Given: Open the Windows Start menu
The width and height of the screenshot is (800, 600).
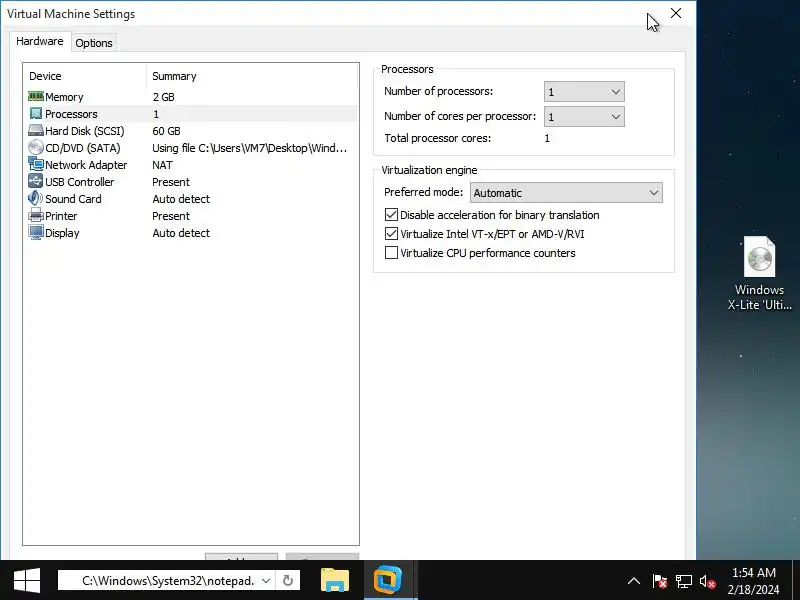Looking at the screenshot, I should pos(27,581).
